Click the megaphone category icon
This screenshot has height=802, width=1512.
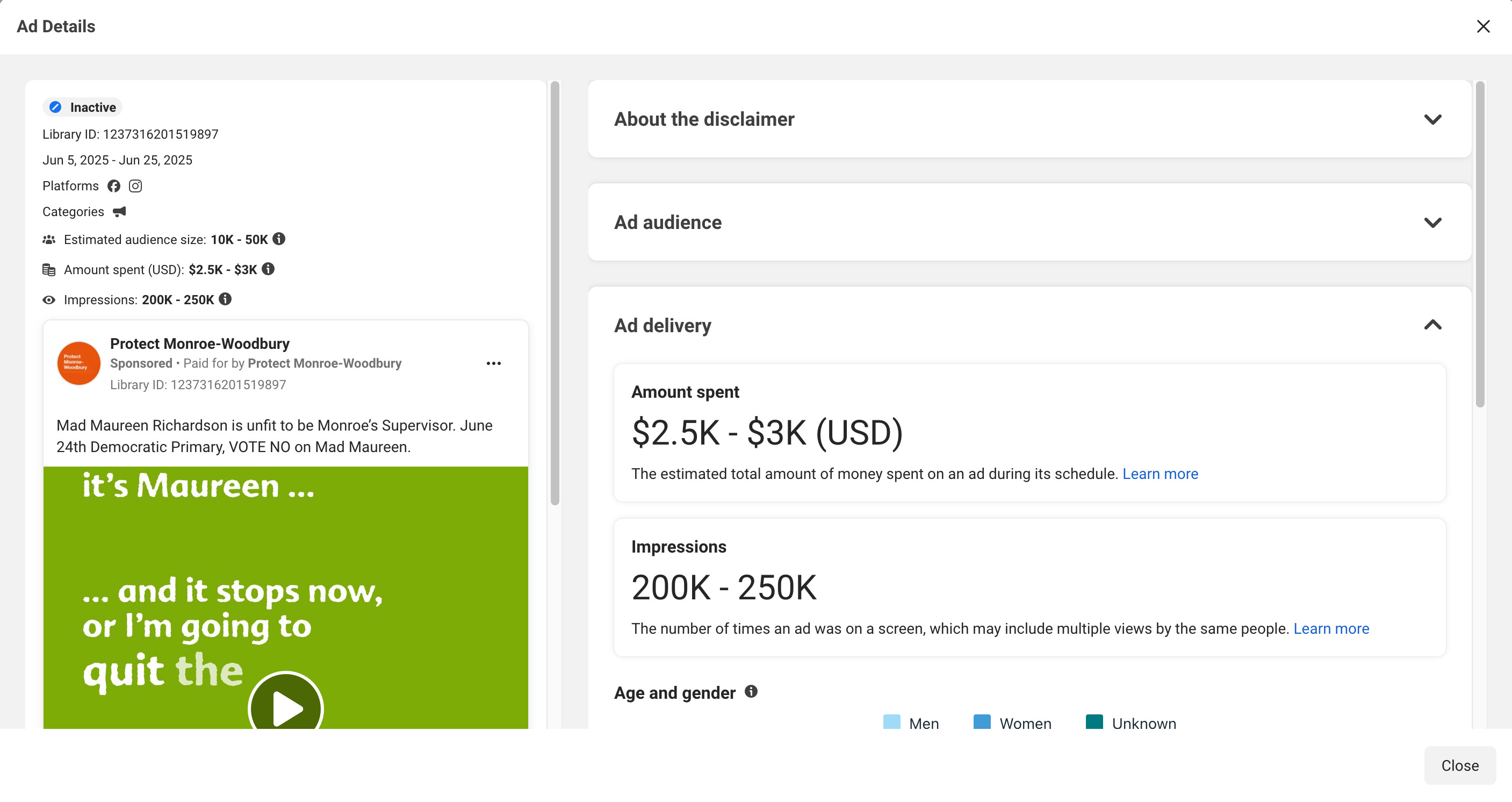tap(119, 211)
